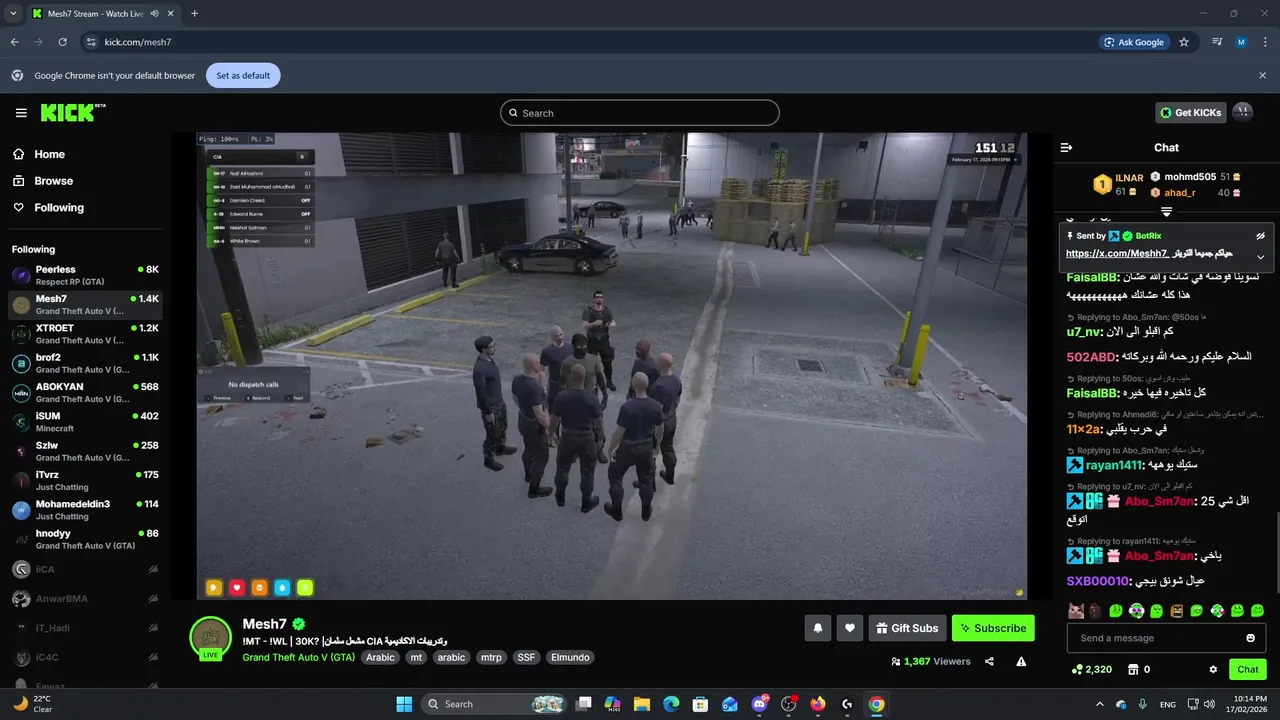1280x720 pixels.
Task: Click the mtrp stream tag
Action: tap(491, 657)
